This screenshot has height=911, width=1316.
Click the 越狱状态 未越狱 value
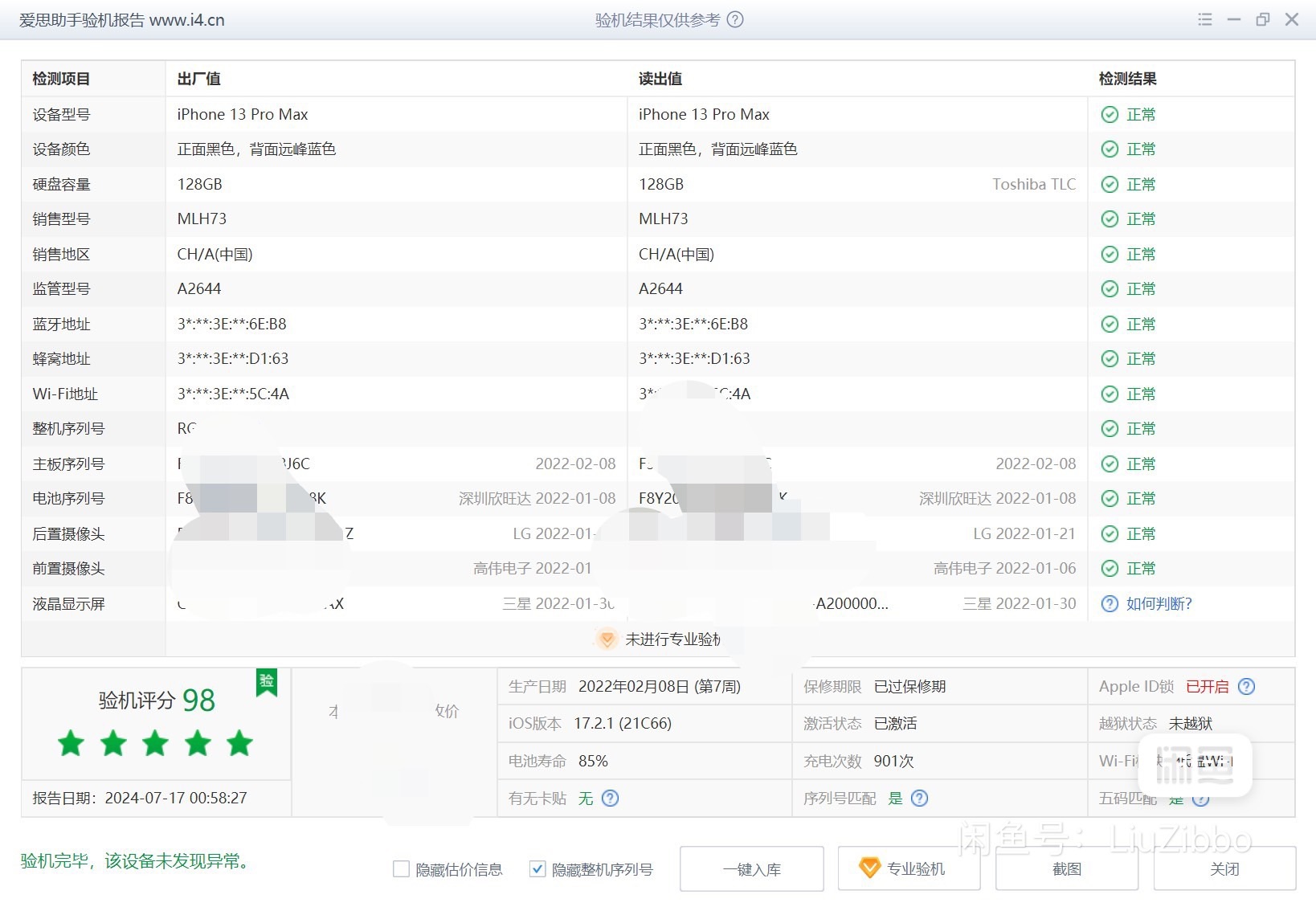(x=1191, y=724)
